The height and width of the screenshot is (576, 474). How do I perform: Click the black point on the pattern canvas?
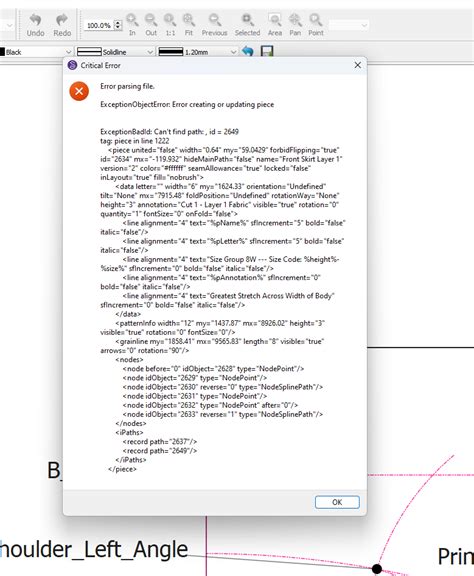[377, 568]
